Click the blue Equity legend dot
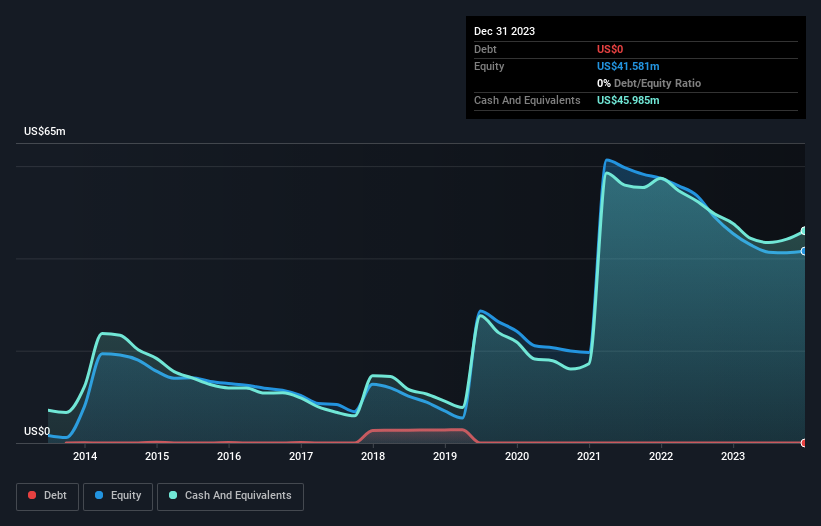This screenshot has height=526, width=821. pyautogui.click(x=99, y=495)
